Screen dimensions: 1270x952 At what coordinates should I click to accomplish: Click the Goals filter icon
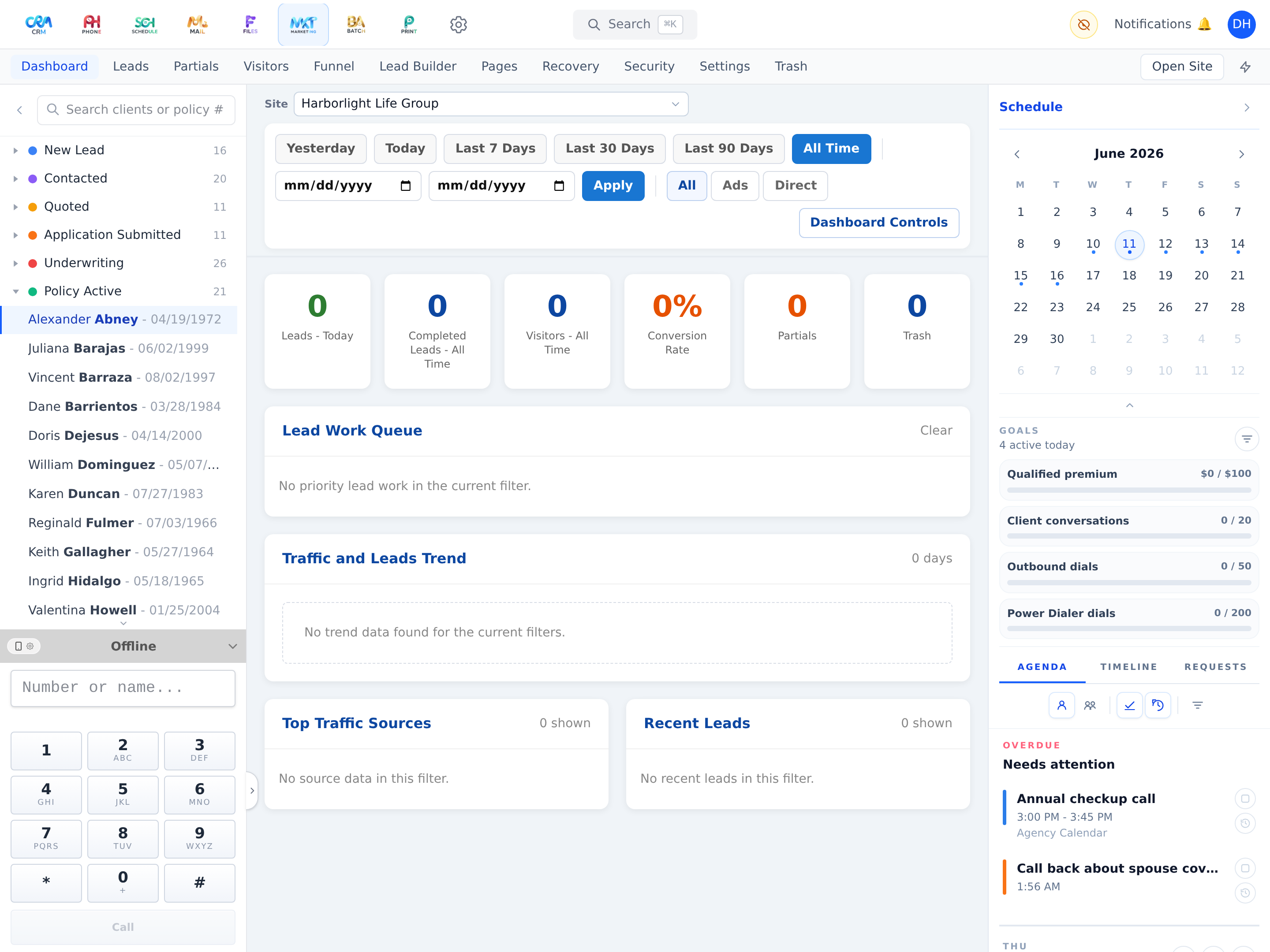pos(1247,439)
